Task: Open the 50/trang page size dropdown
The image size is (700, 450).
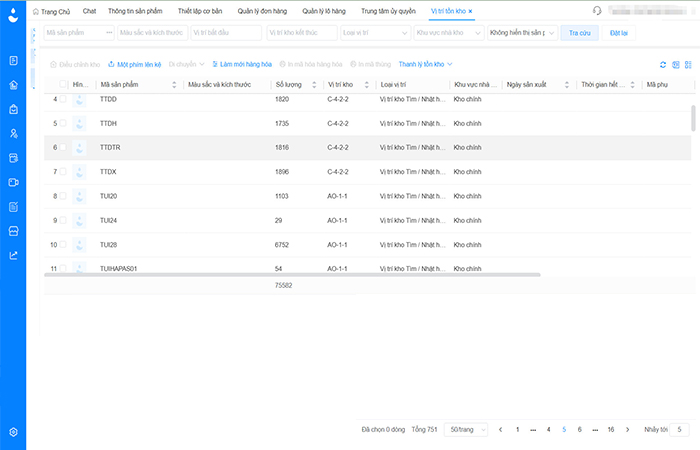Action: tap(465, 429)
